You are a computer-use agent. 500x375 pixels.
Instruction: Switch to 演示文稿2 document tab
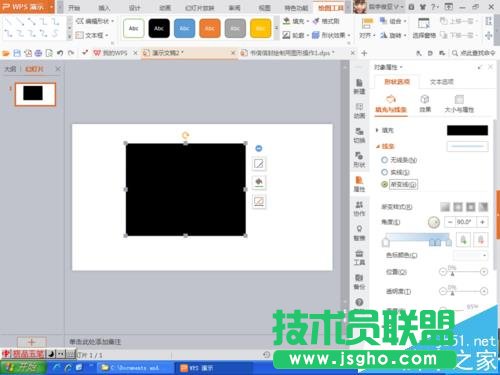tap(188, 53)
